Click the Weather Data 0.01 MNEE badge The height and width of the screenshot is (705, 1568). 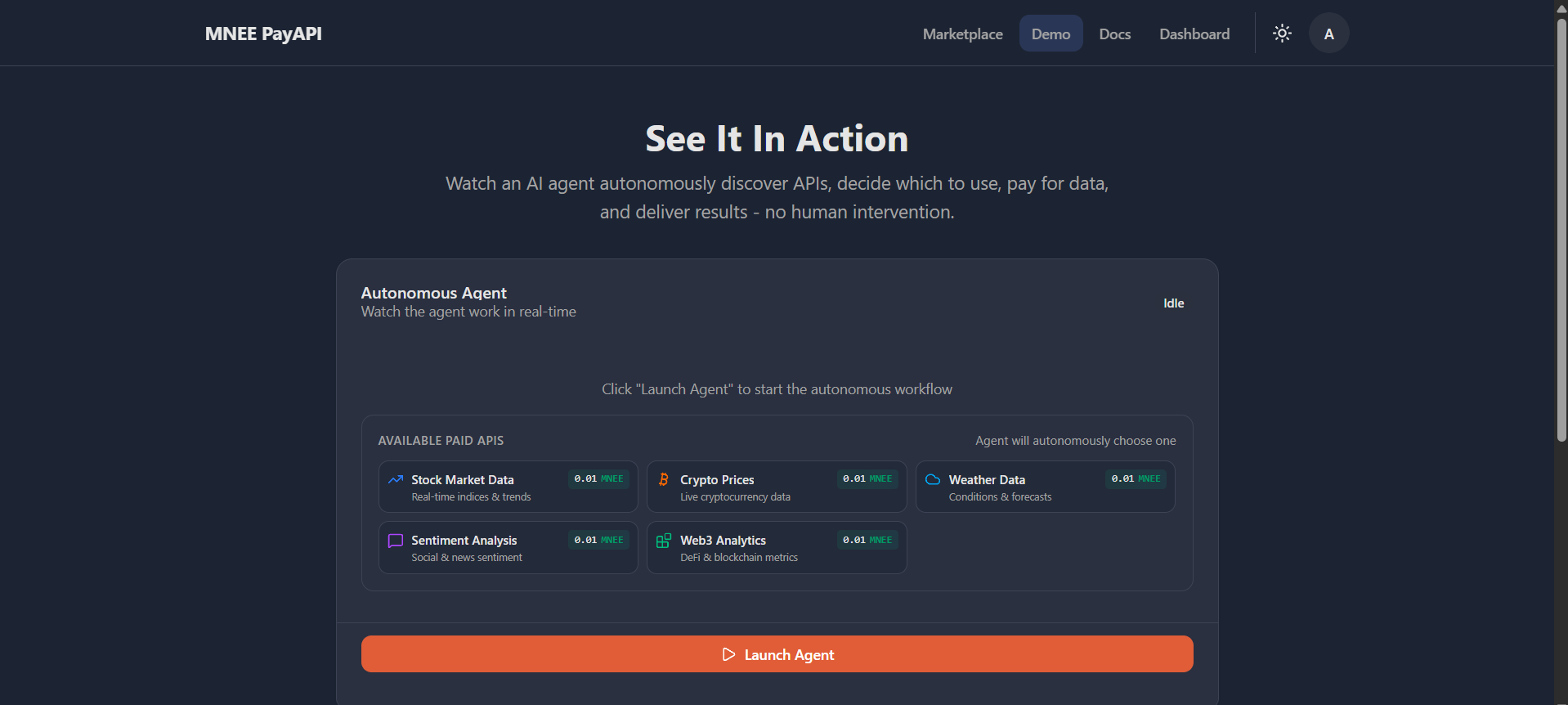click(x=1136, y=479)
